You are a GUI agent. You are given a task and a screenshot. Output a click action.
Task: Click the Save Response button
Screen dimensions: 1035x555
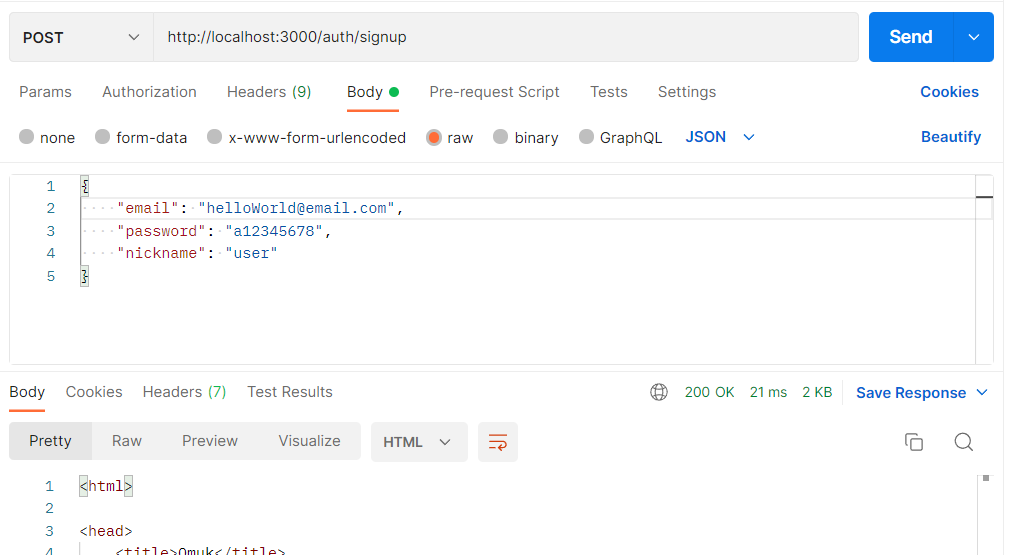point(911,393)
